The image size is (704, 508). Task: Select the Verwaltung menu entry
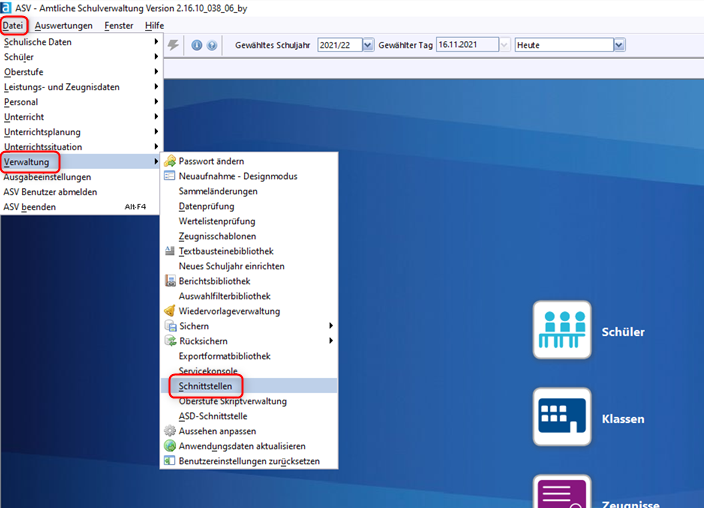(81, 162)
